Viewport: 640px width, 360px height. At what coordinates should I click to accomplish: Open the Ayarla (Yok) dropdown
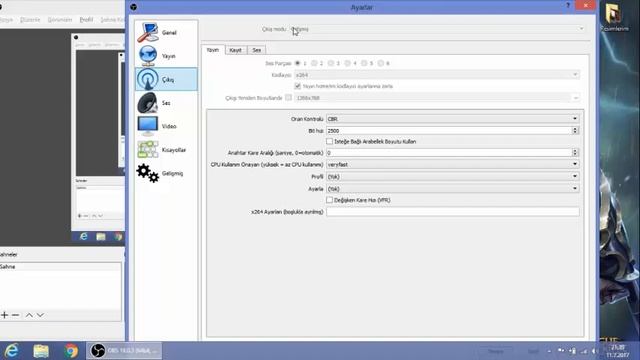[453, 189]
